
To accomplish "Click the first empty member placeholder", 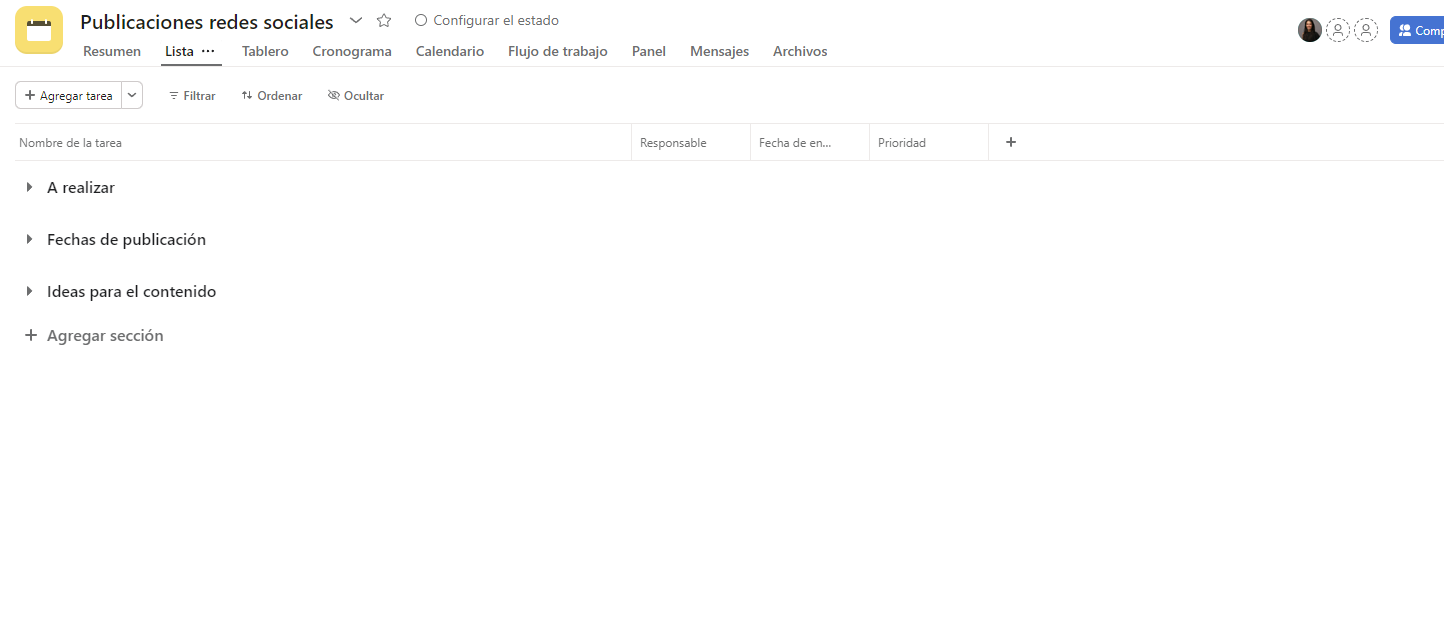I will pyautogui.click(x=1338, y=30).
